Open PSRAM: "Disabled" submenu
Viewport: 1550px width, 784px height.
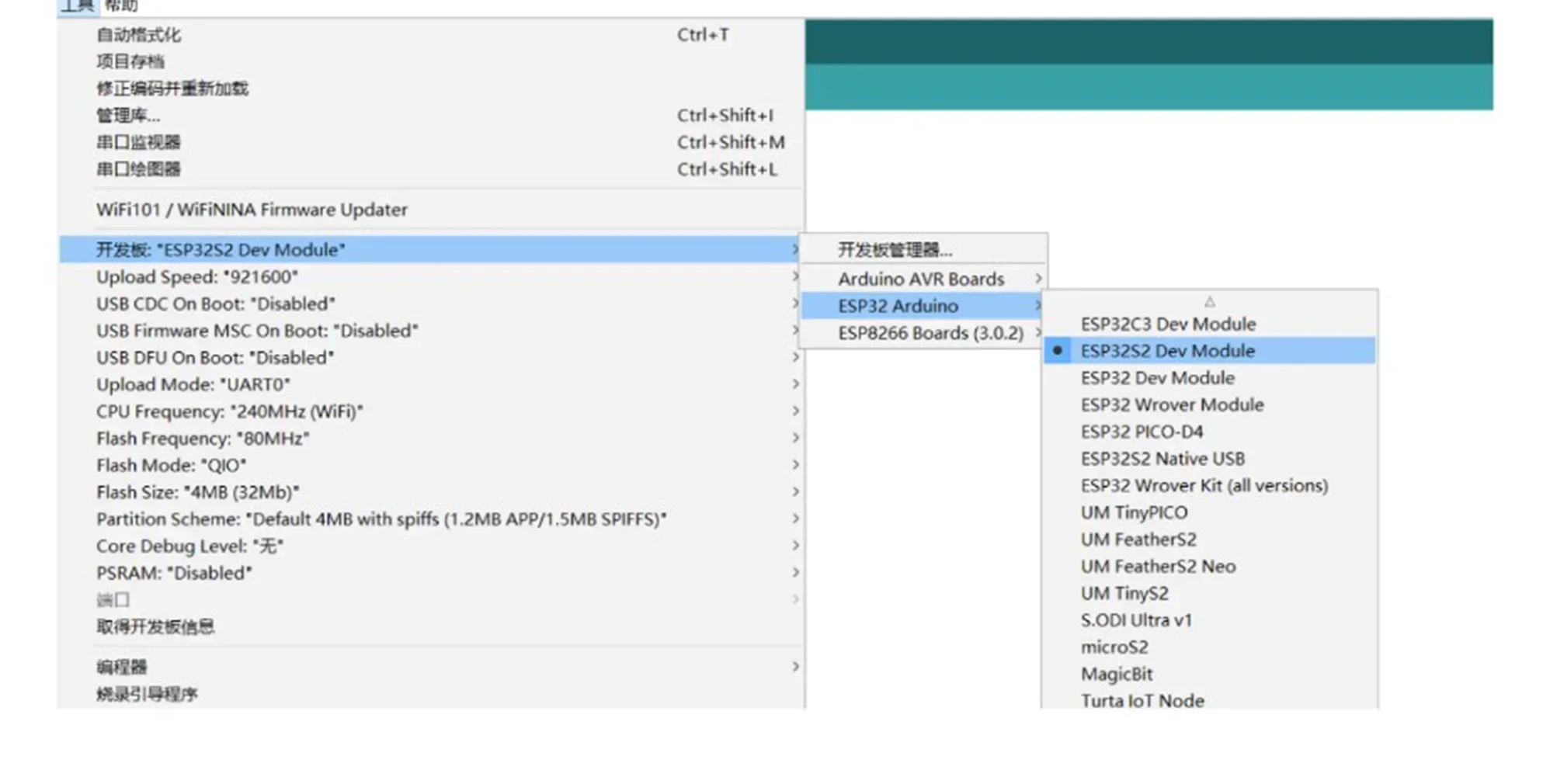click(431, 573)
